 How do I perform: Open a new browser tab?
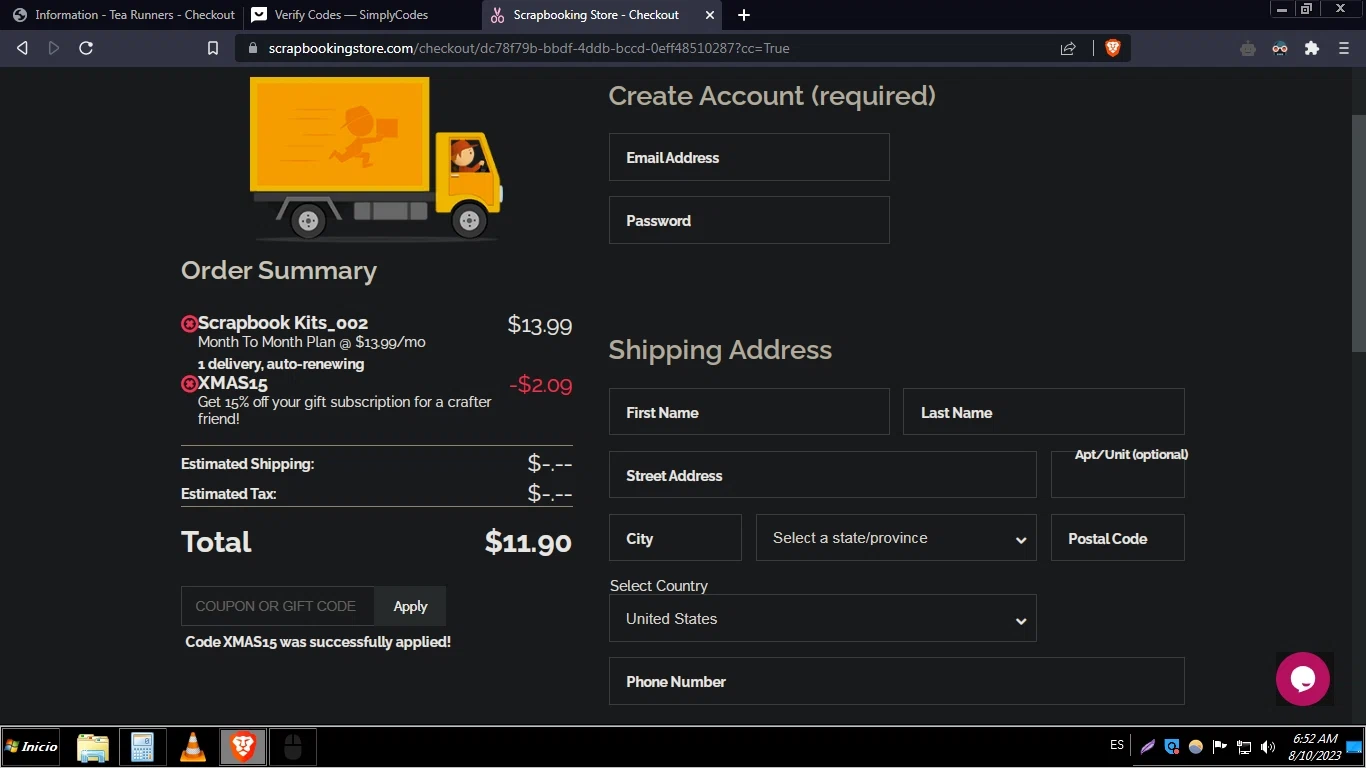pos(744,15)
